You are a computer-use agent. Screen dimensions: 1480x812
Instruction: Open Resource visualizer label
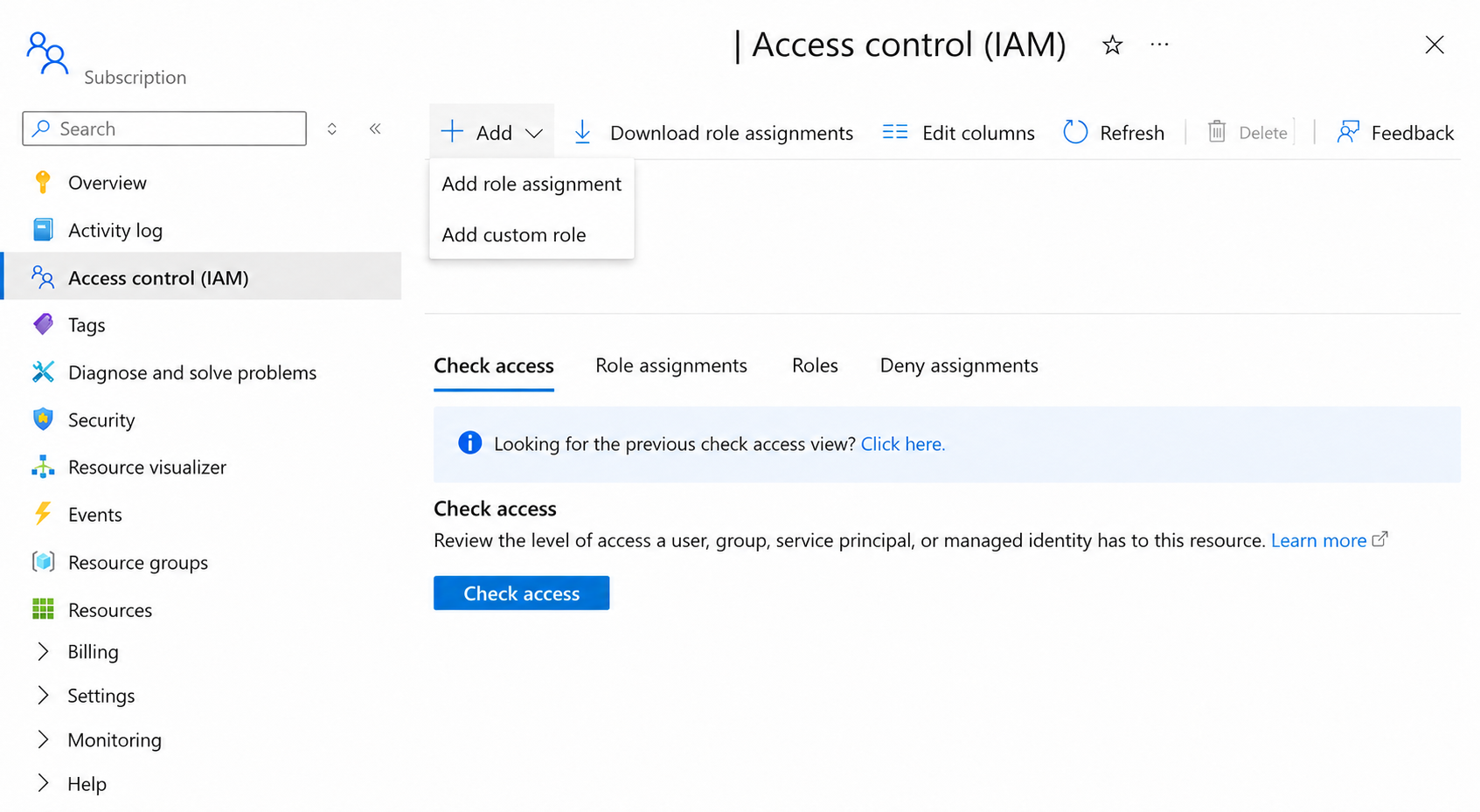click(x=147, y=467)
